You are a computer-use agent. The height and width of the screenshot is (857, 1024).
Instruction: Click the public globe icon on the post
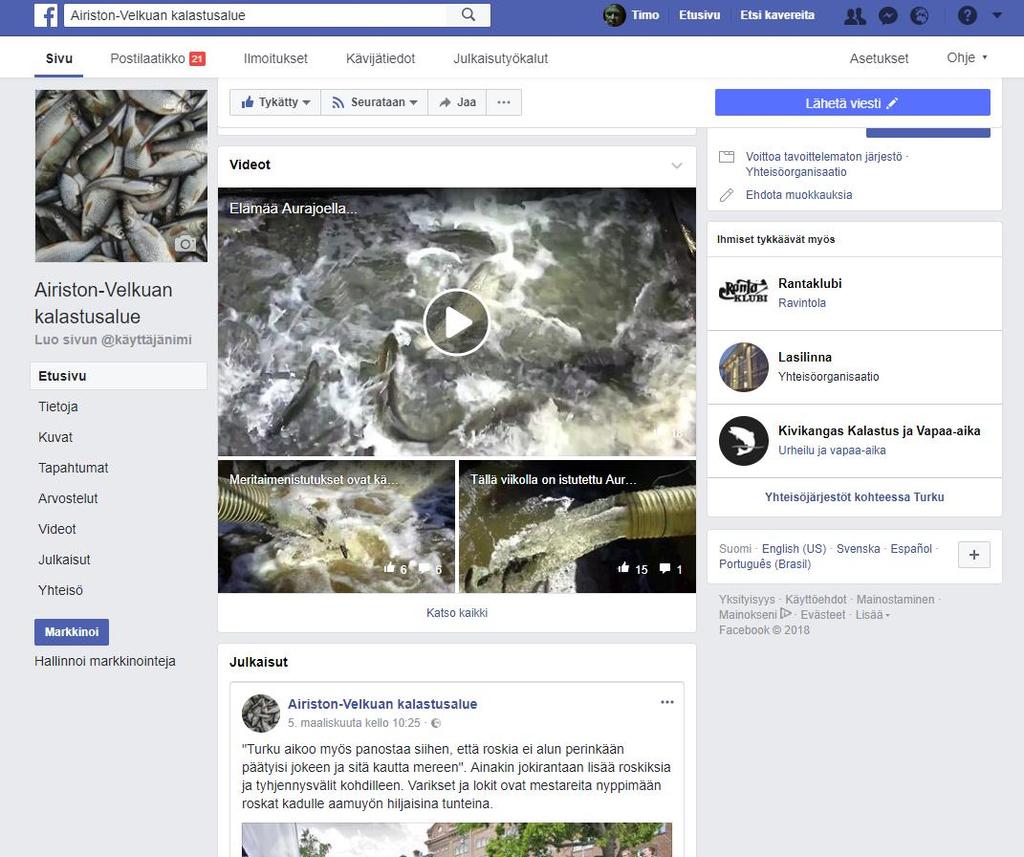point(436,723)
